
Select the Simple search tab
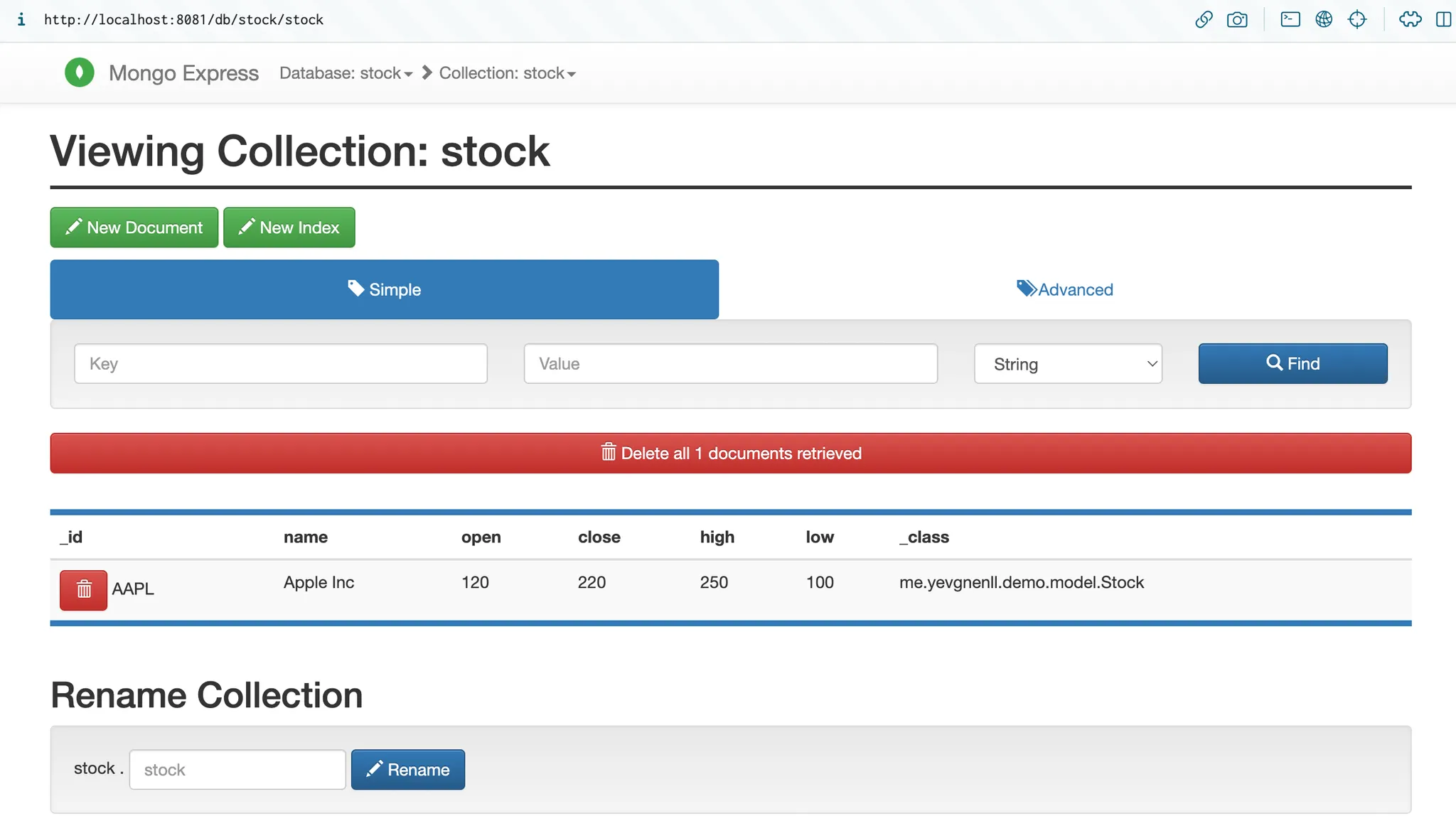tap(384, 289)
